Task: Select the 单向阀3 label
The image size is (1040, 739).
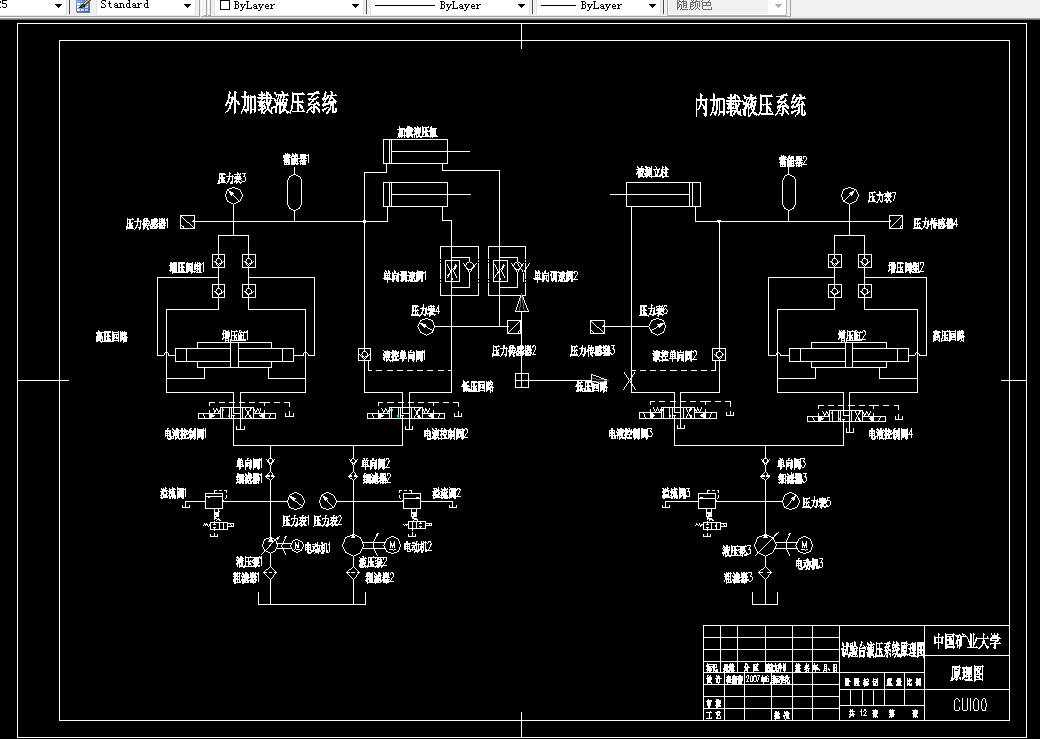Action: coord(791,464)
